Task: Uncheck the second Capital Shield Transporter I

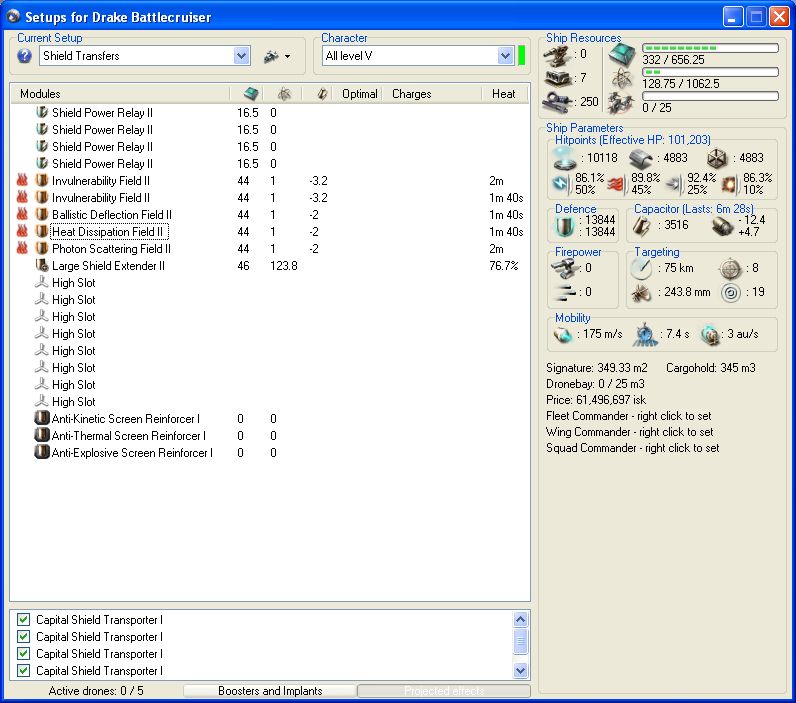Action: point(23,636)
